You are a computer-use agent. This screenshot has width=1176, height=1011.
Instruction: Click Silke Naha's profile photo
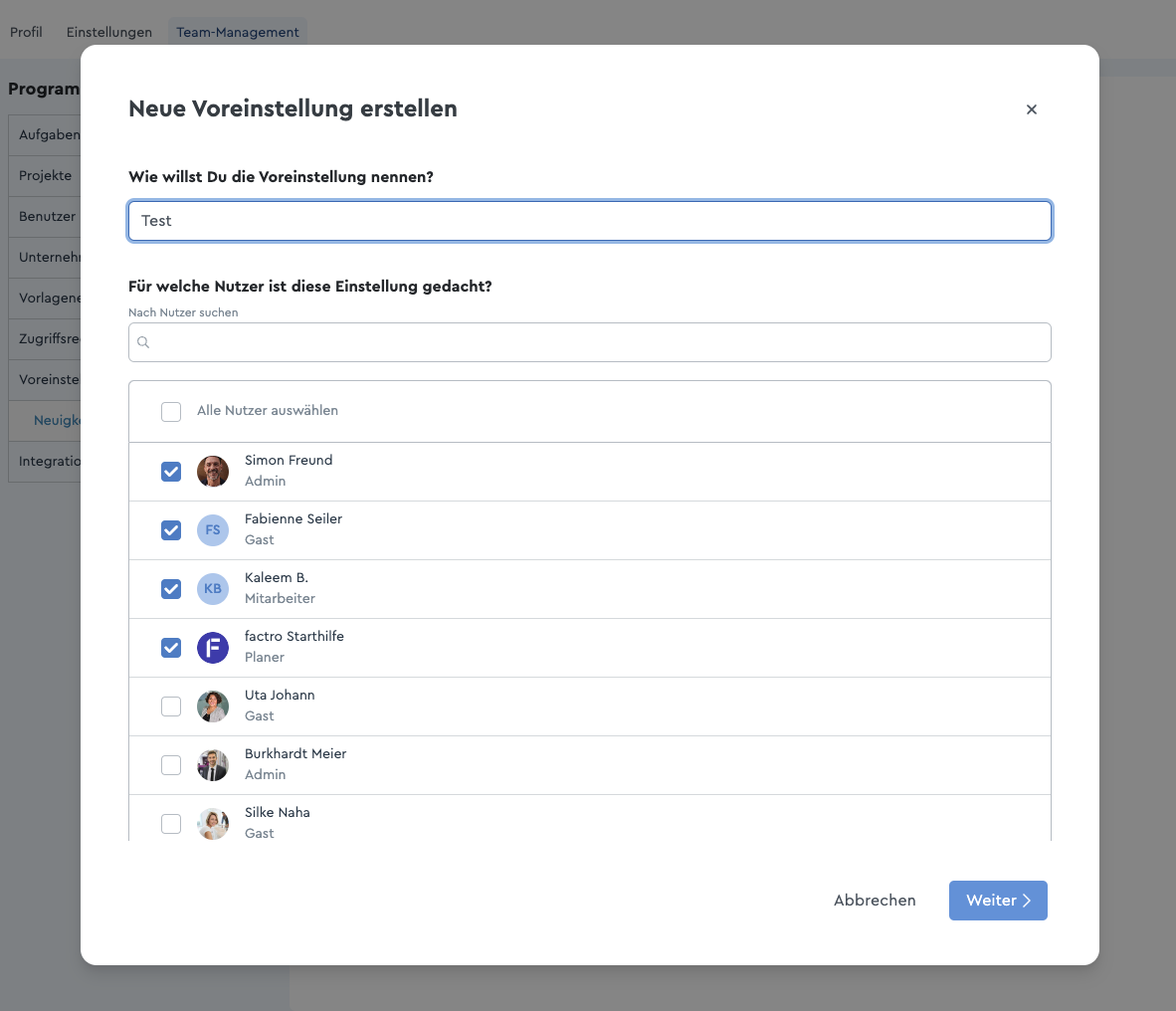212,824
